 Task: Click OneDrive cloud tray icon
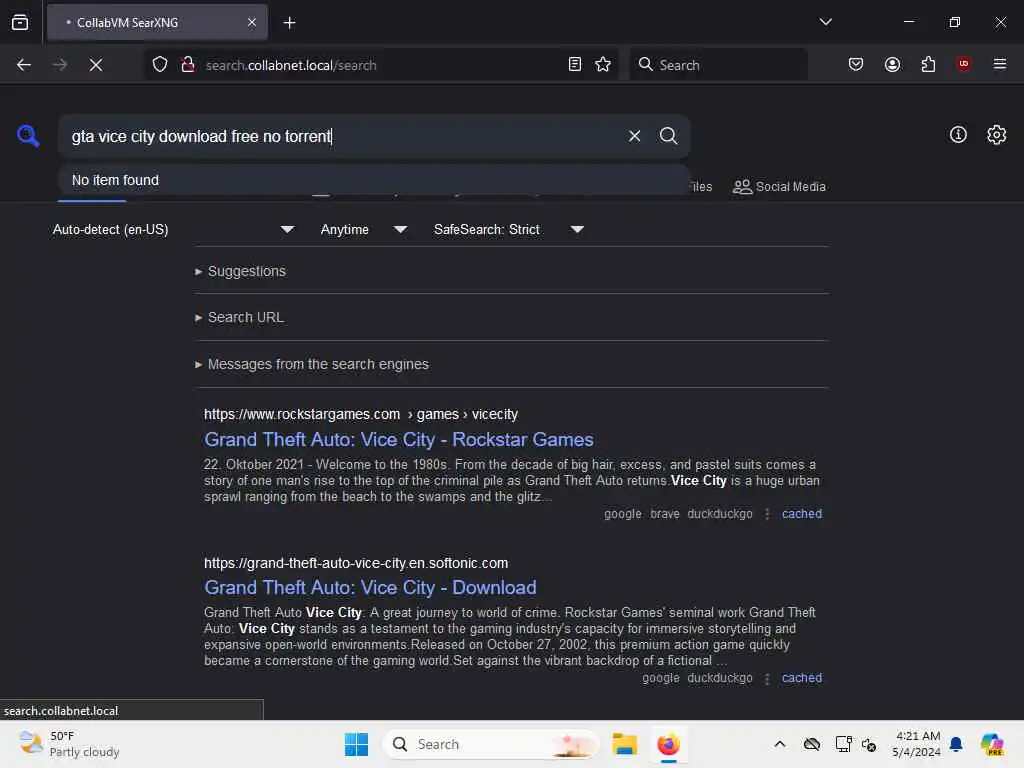tap(812, 744)
